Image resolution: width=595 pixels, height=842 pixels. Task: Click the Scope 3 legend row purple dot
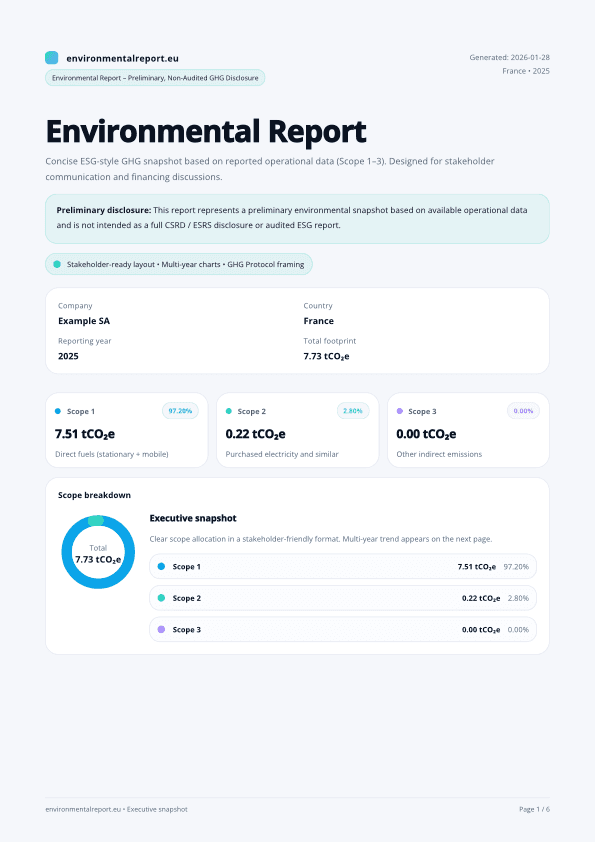pyautogui.click(x=161, y=629)
